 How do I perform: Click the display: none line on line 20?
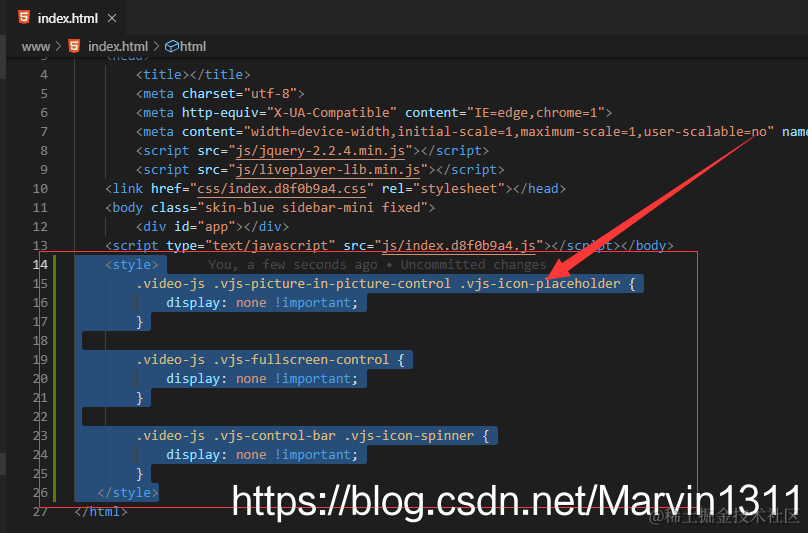pos(262,379)
